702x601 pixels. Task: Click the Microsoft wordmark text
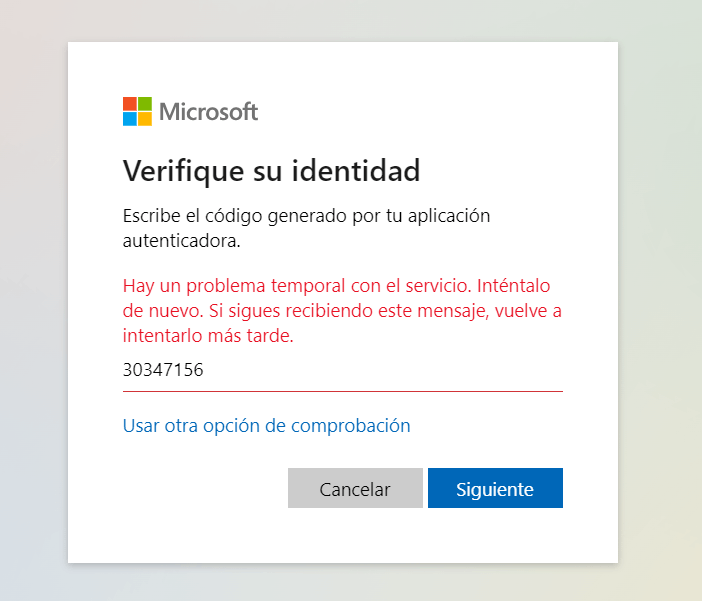[209, 112]
